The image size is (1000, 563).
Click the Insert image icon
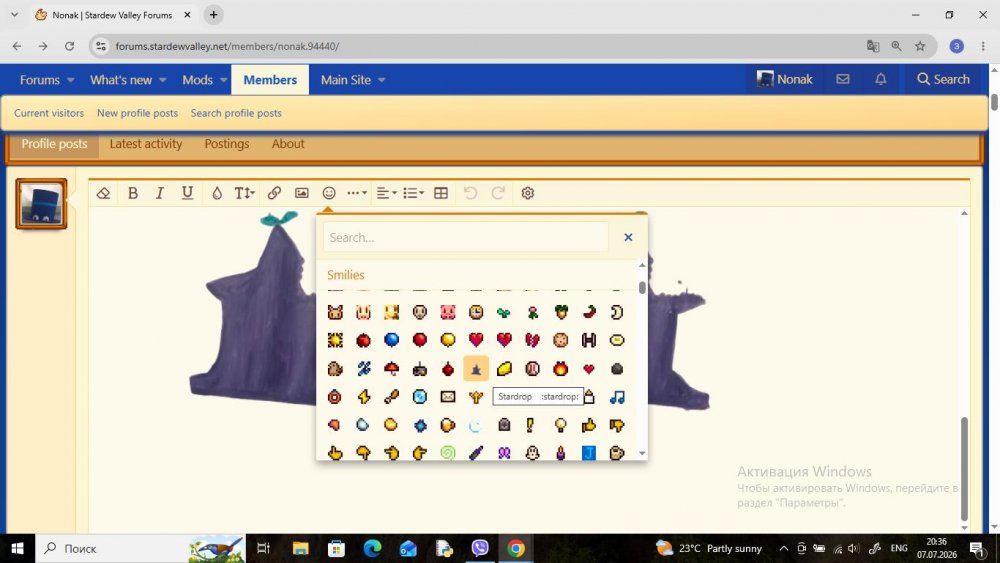tap(302, 193)
